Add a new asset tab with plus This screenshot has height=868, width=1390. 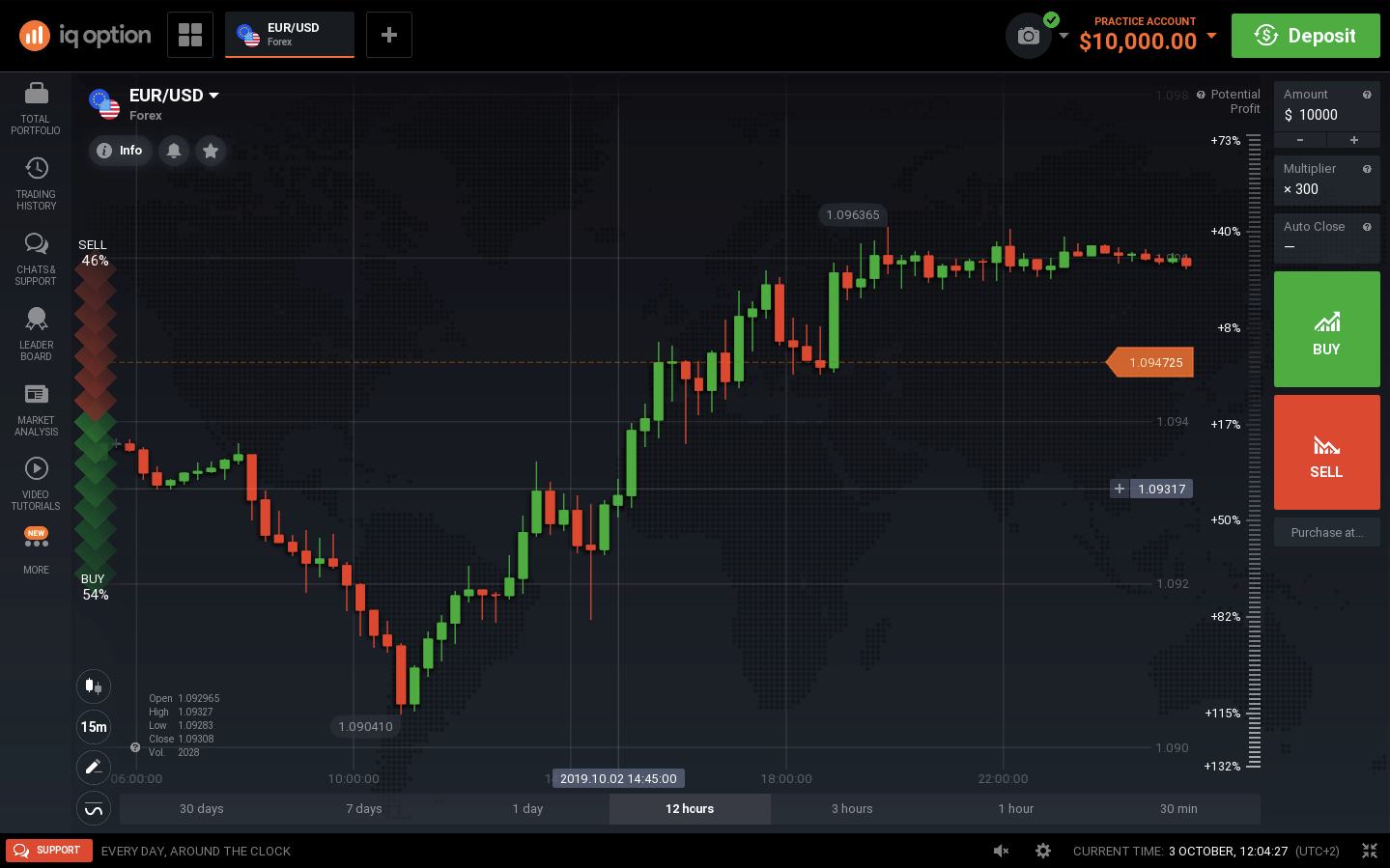[x=389, y=35]
